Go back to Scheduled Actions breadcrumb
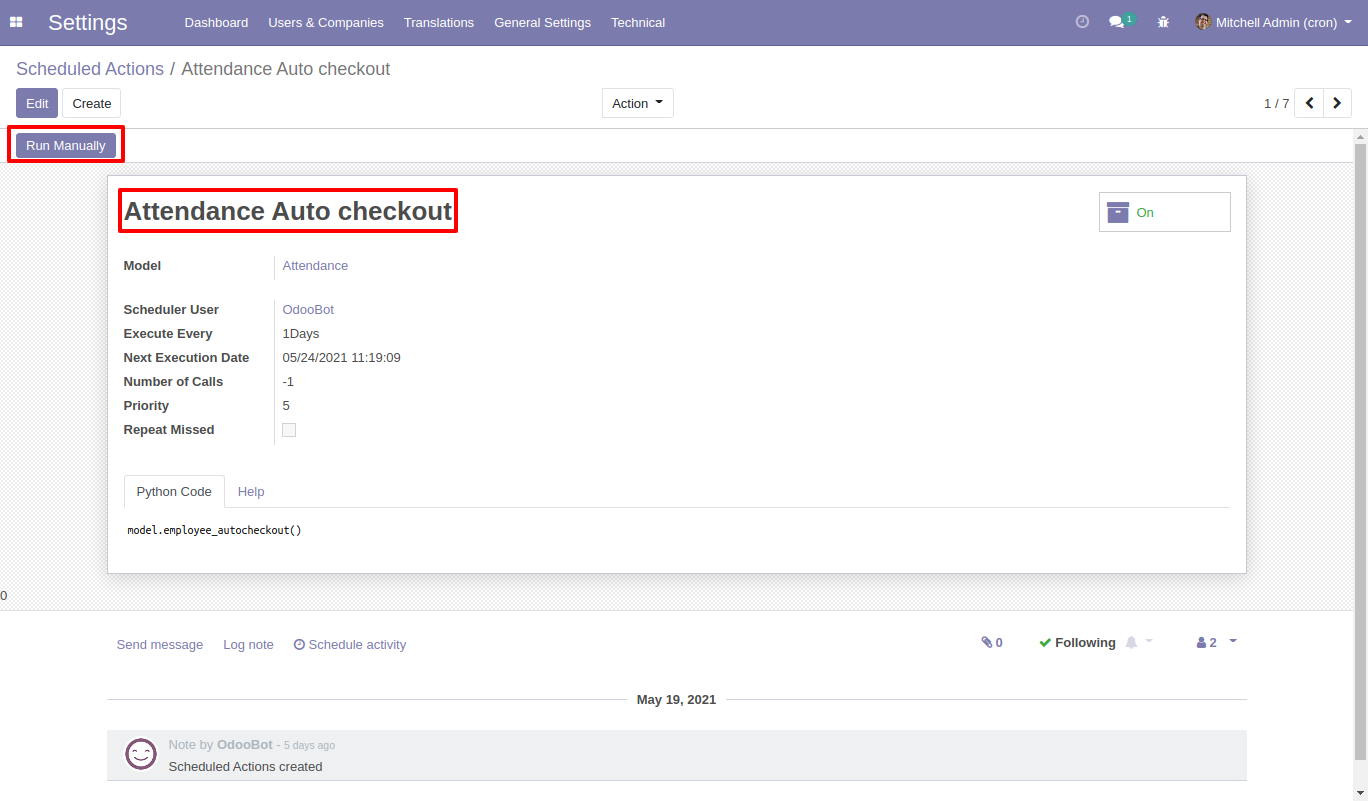This screenshot has width=1368, height=801. (90, 69)
